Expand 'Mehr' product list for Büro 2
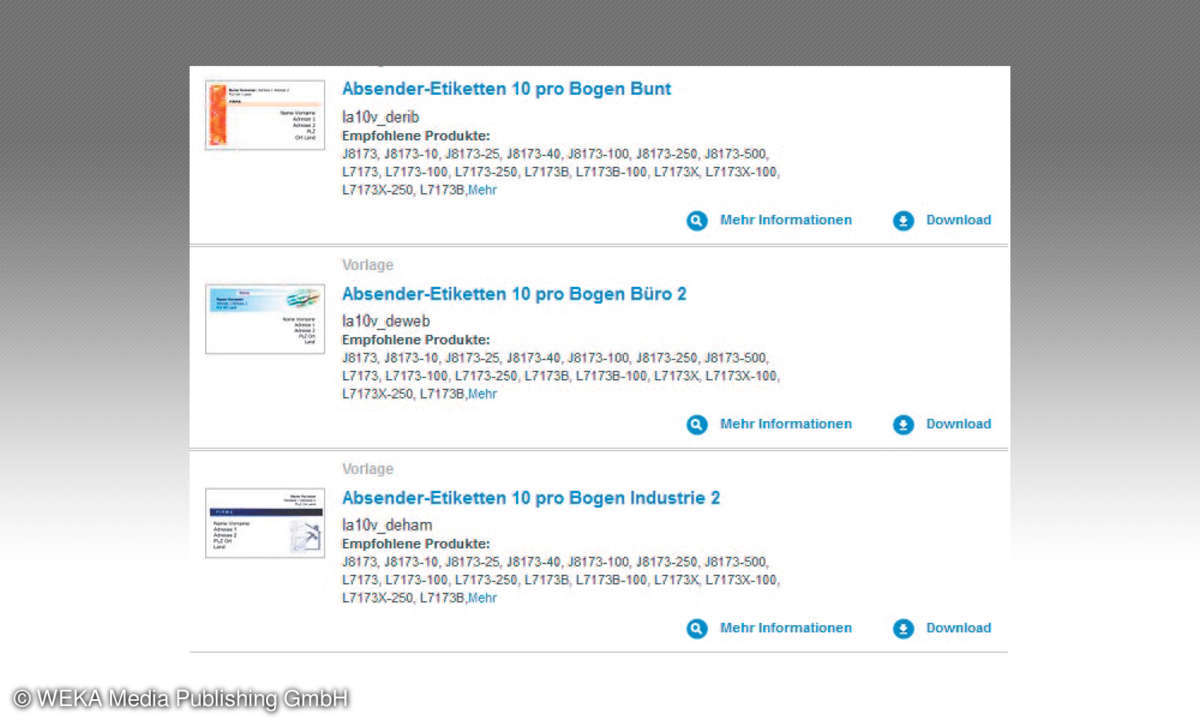This screenshot has height=720, width=1200. 482,394
